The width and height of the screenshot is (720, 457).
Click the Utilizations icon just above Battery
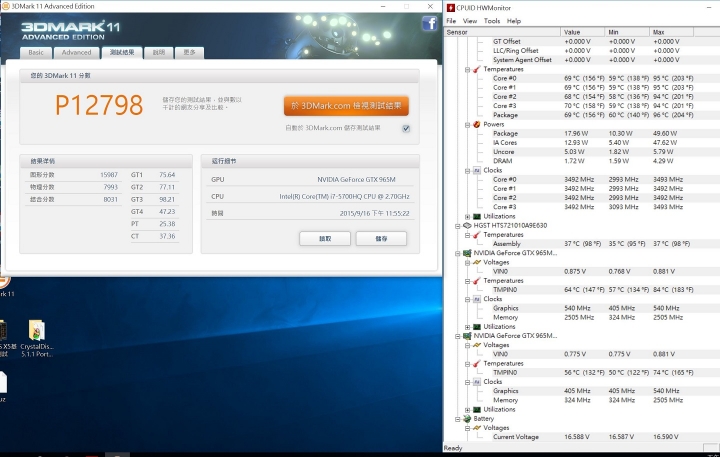(x=477, y=409)
